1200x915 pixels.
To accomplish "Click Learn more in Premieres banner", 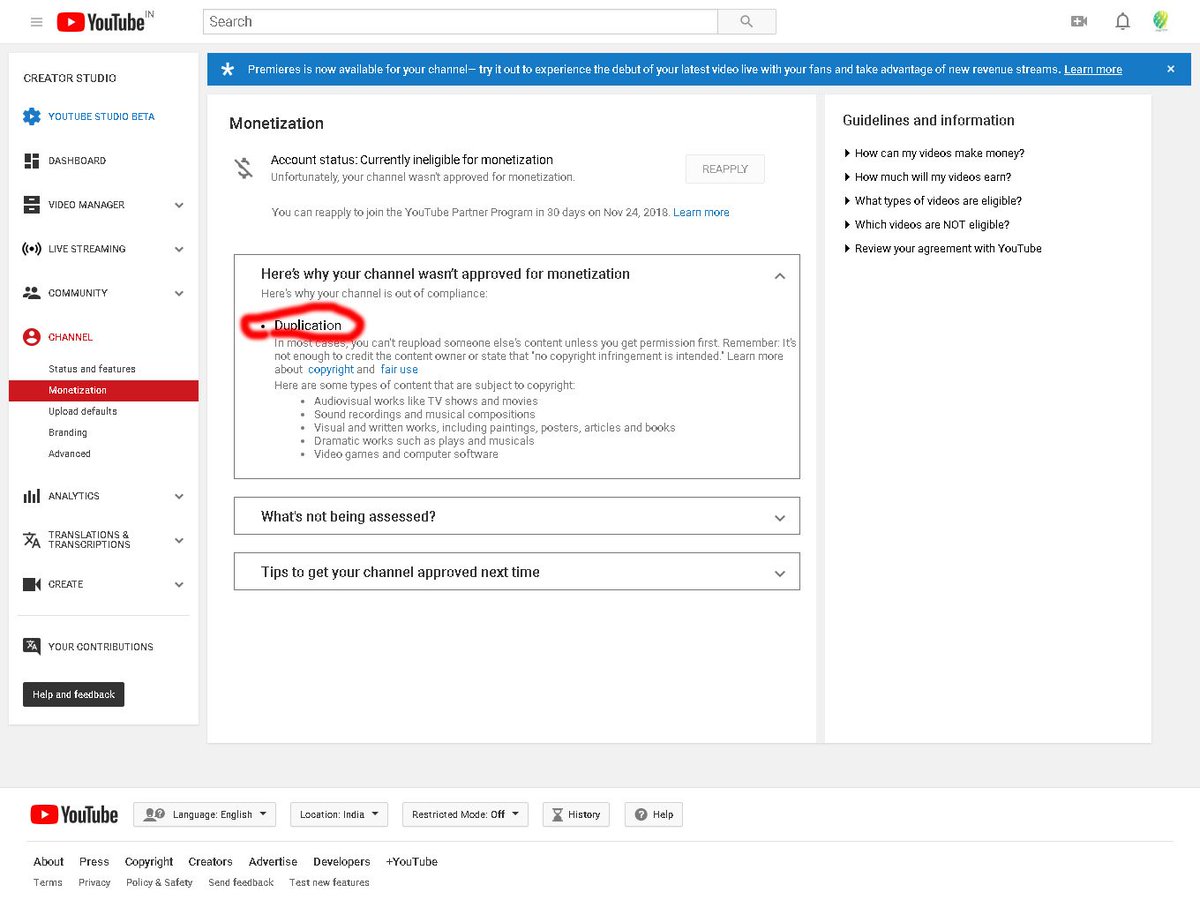I will click(1093, 69).
